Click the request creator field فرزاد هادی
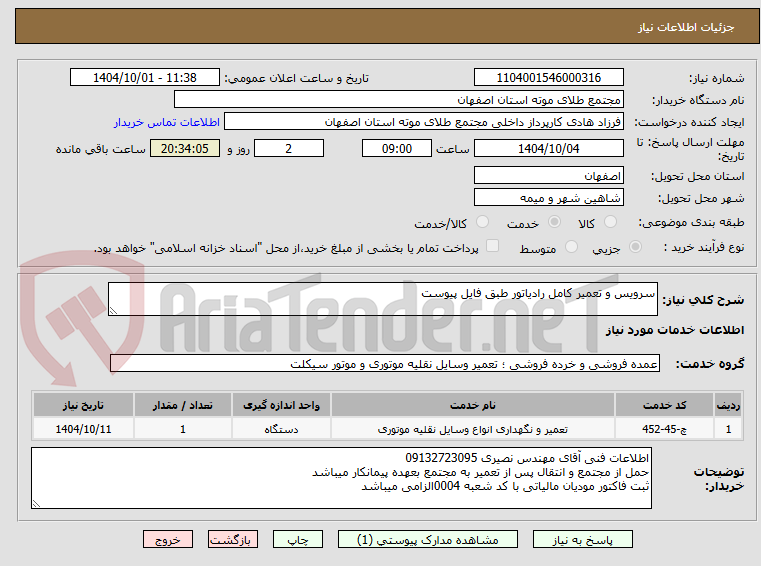The height and width of the screenshot is (566, 761). 424,122
